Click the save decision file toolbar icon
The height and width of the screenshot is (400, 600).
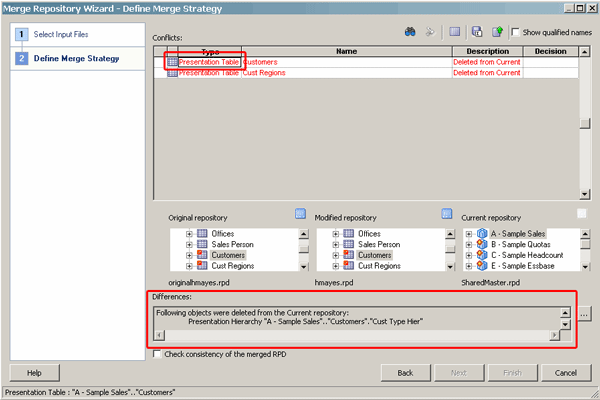point(477,32)
